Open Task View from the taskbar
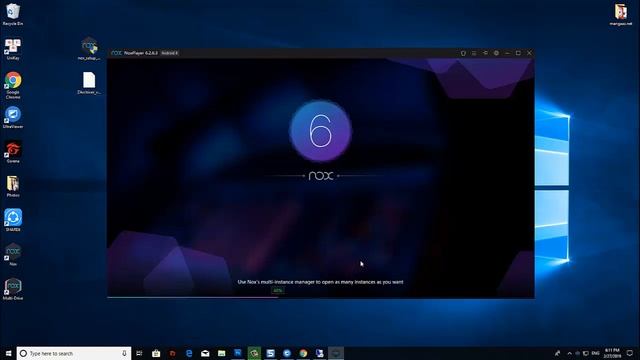This screenshot has height=360, width=640. pos(139,353)
